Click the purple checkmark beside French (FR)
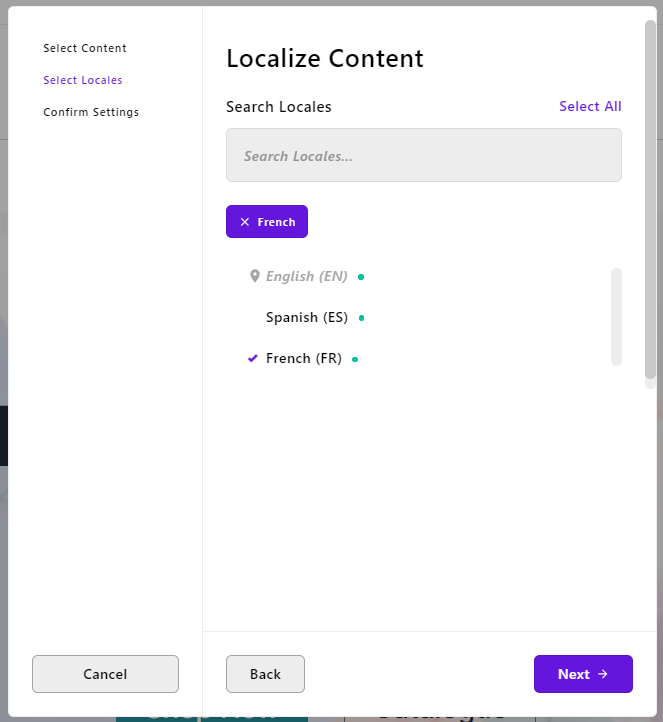 tap(253, 358)
